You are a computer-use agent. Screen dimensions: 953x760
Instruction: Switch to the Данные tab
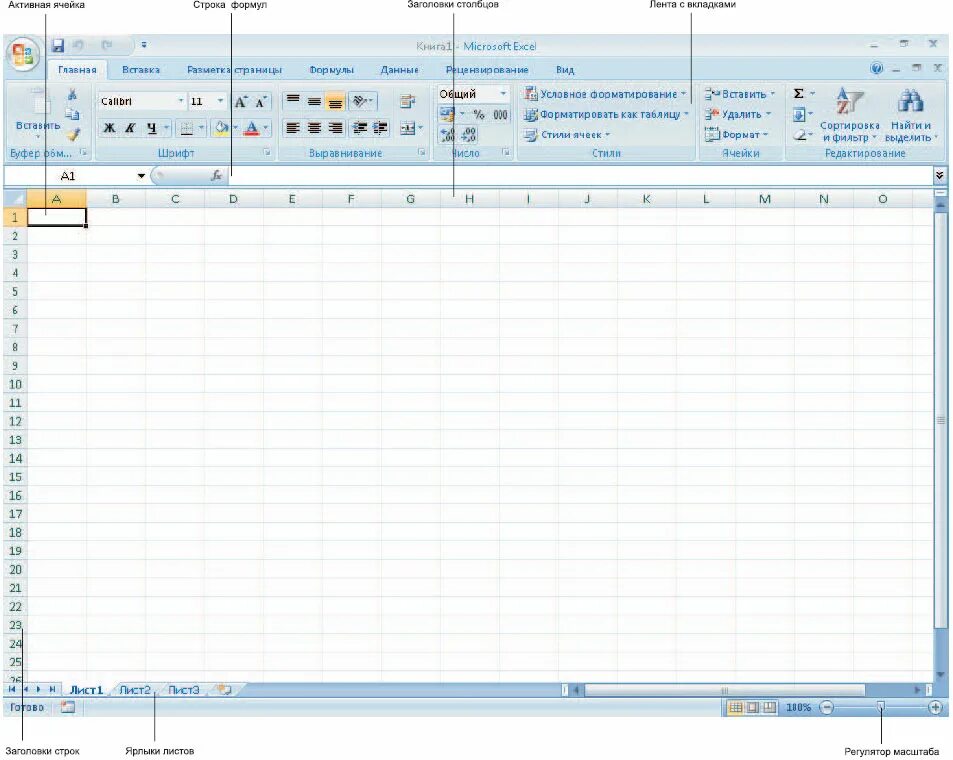coord(399,70)
